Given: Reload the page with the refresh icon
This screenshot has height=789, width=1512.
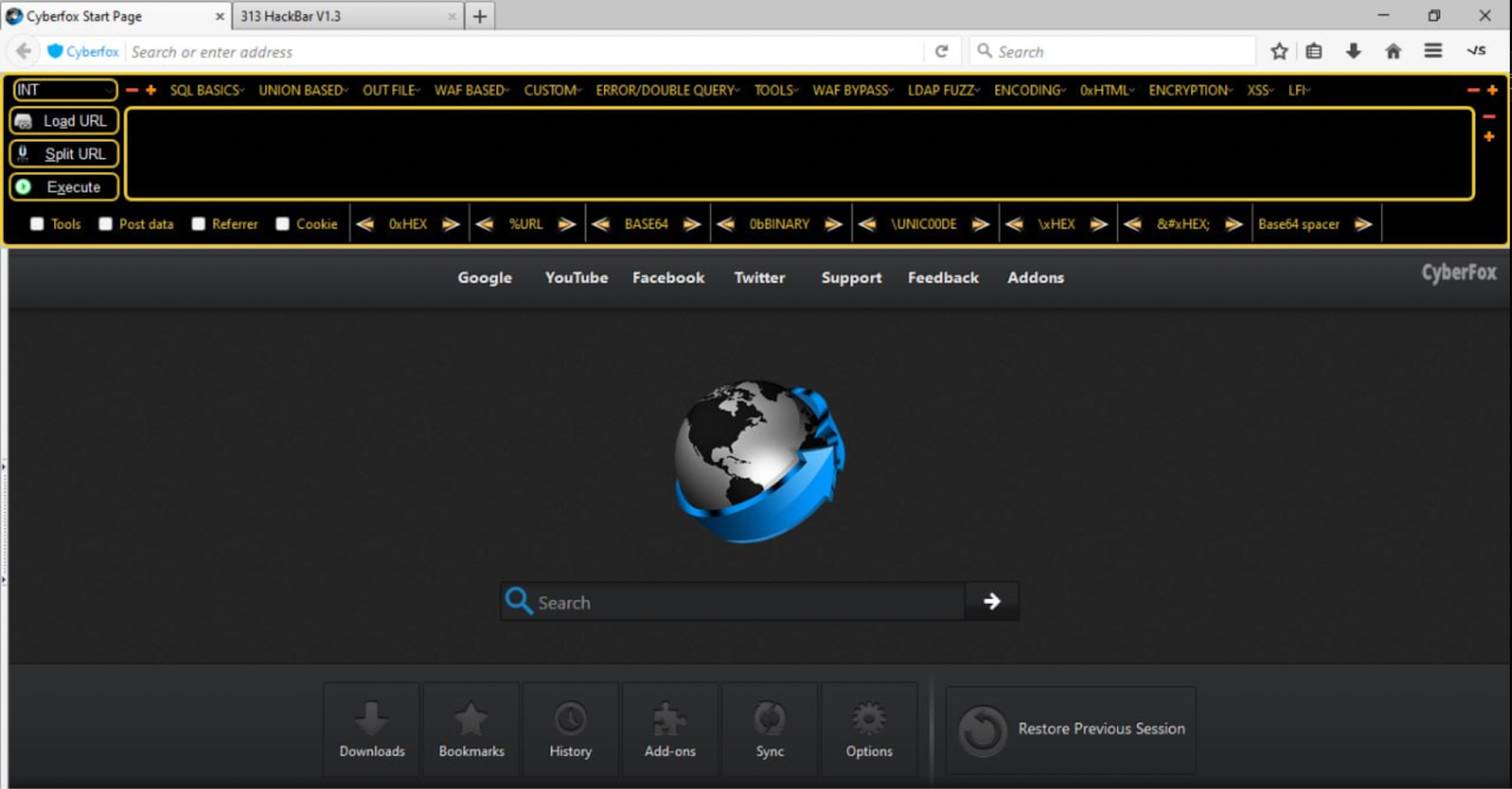Looking at the screenshot, I should pos(941,51).
